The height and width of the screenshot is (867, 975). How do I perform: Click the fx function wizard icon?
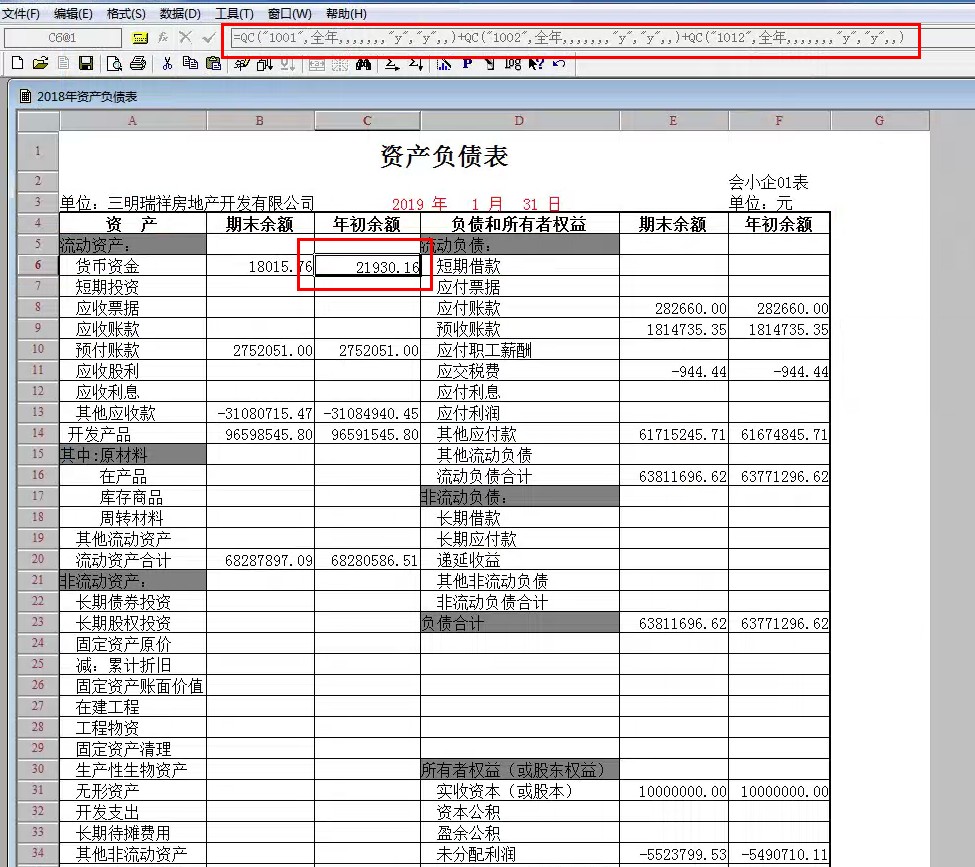(163, 38)
